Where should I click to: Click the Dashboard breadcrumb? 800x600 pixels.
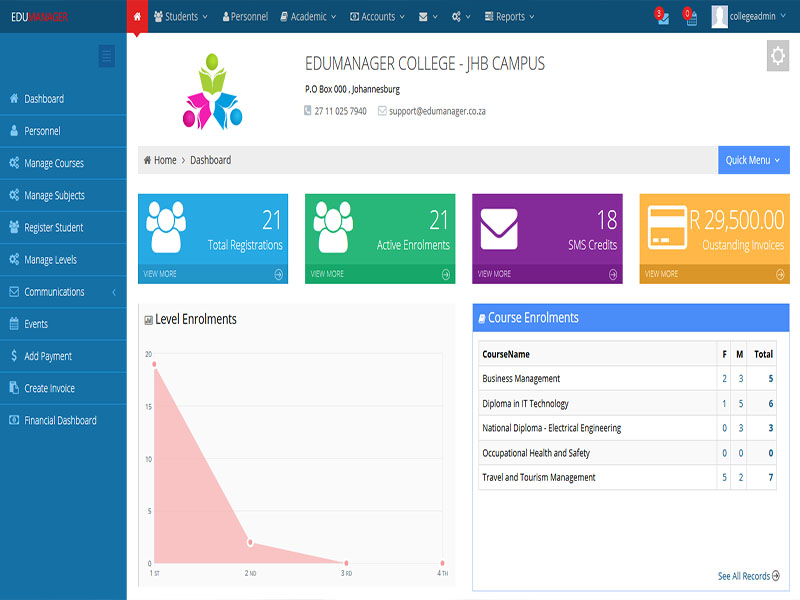210,160
